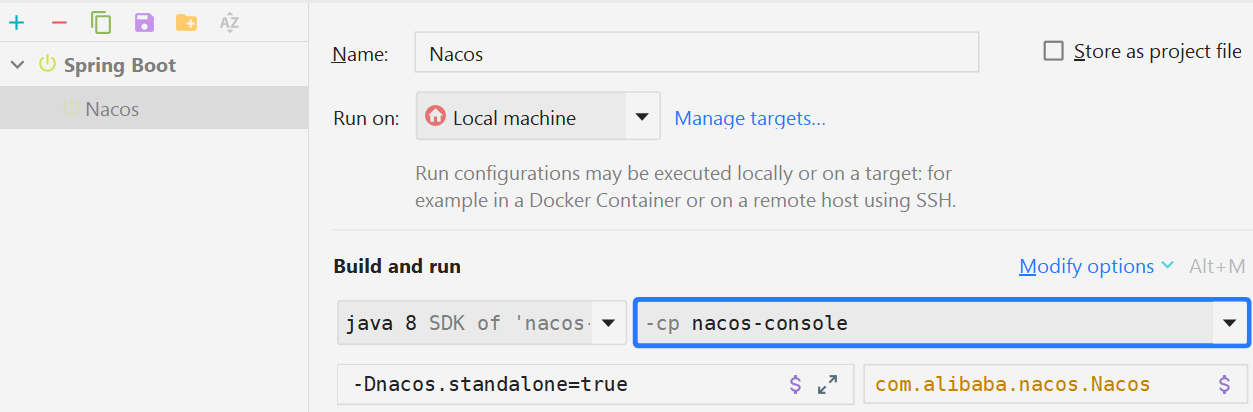
Task: Click the Sort Configurations AZ icon
Action: pyautogui.click(x=229, y=22)
